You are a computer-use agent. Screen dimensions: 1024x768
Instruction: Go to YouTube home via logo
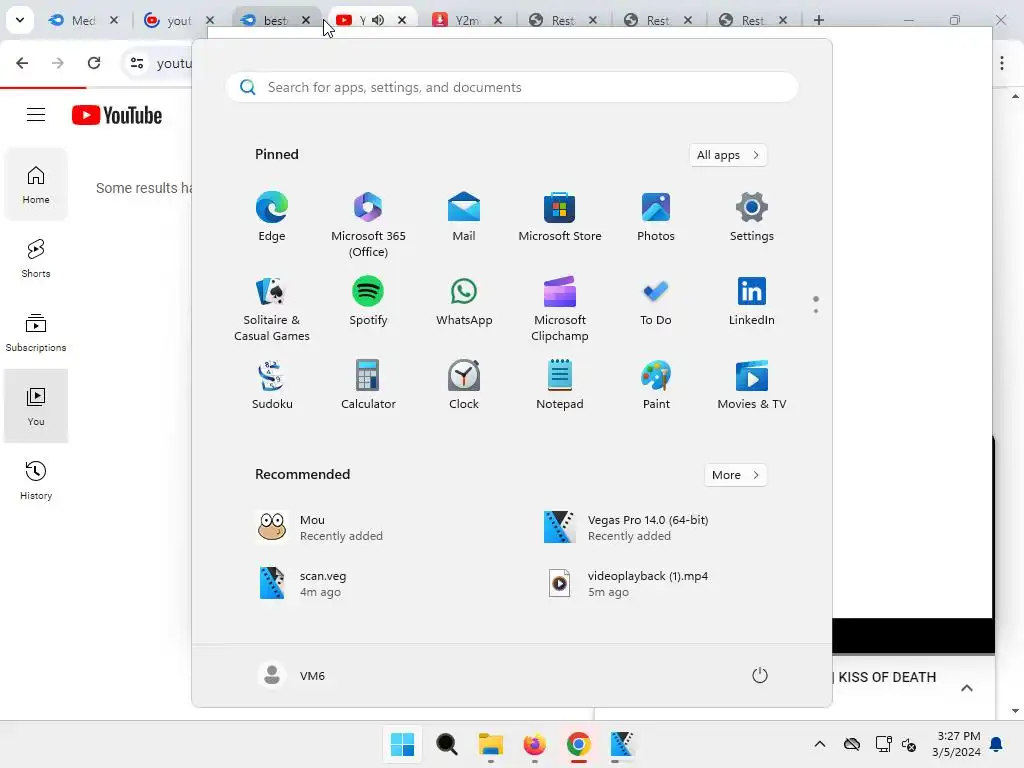(x=117, y=115)
